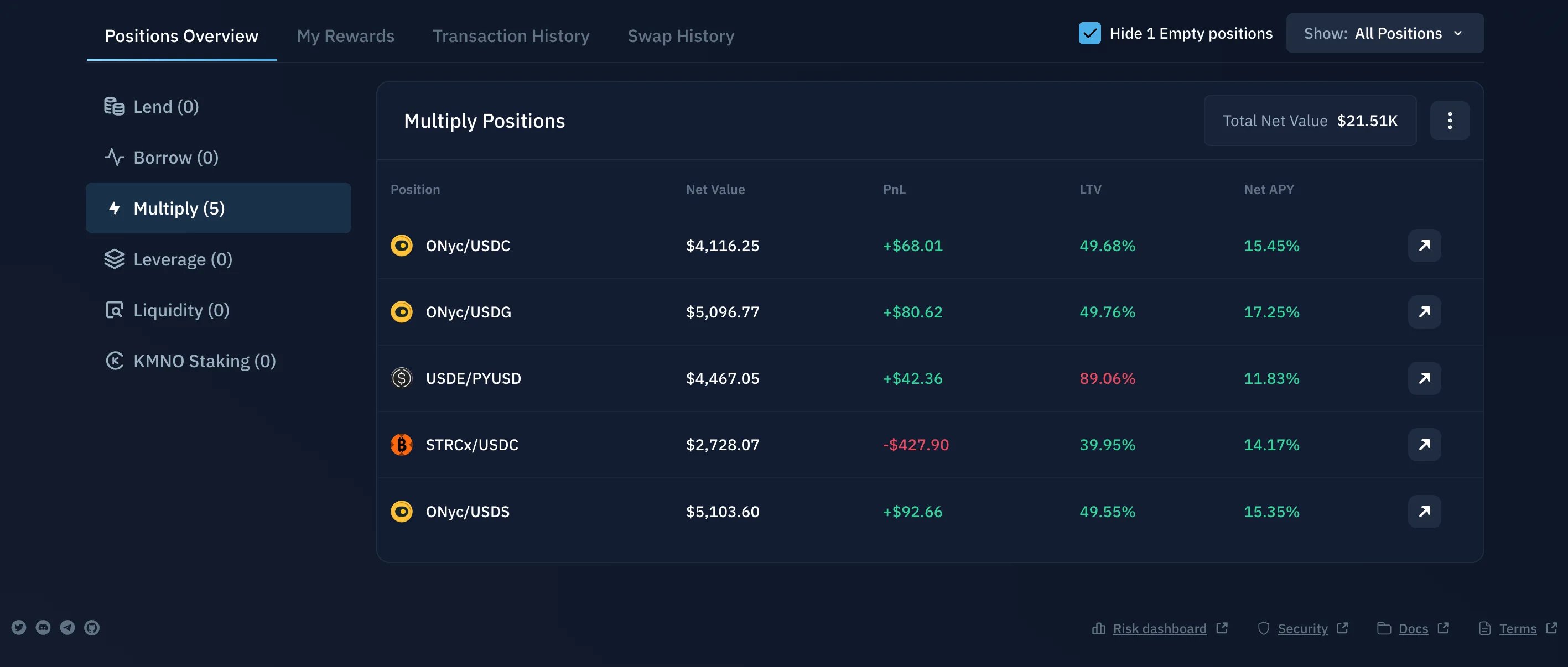Open the Docs link
The height and width of the screenshot is (667, 1568).
1413,629
